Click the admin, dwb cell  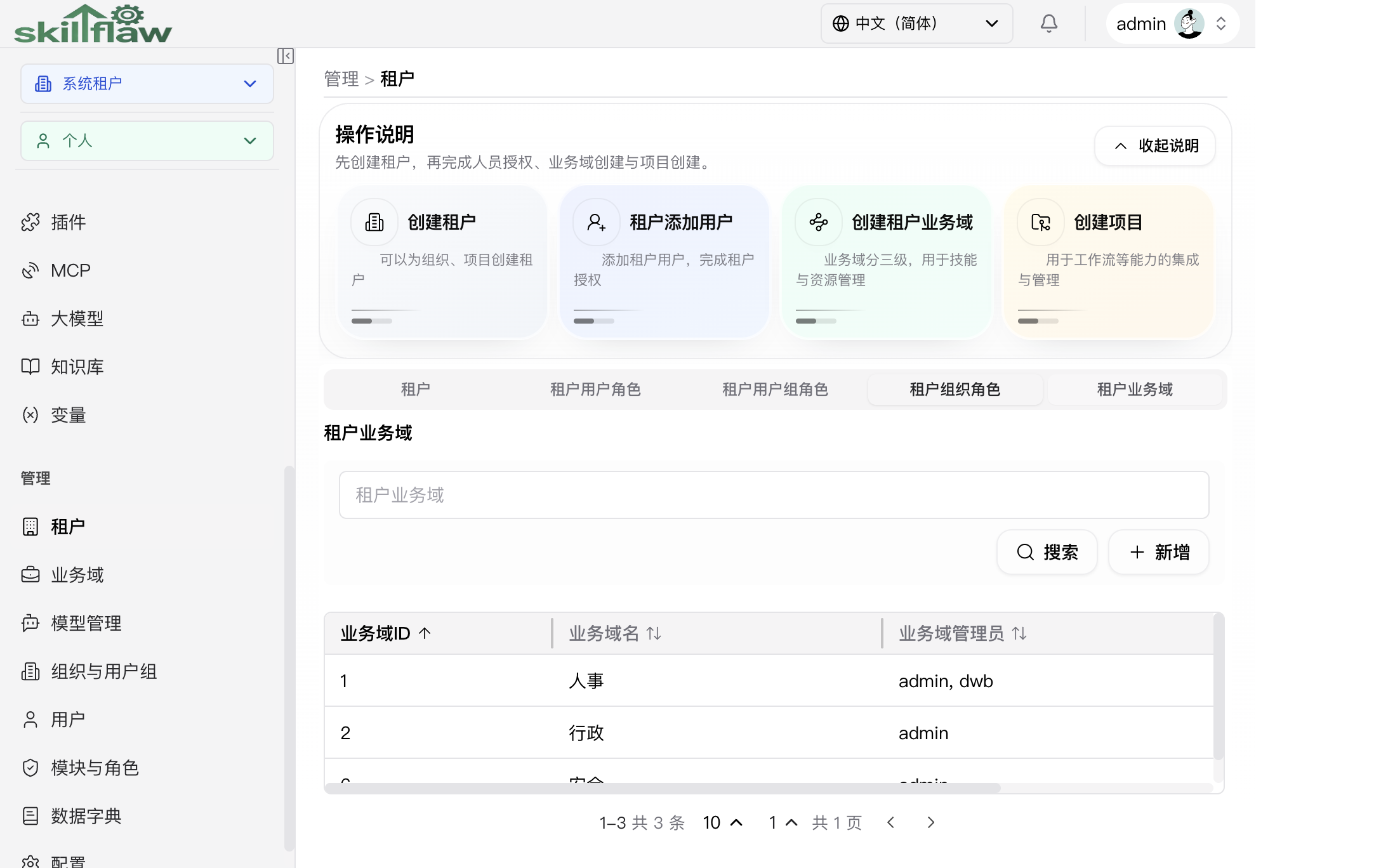(946, 681)
